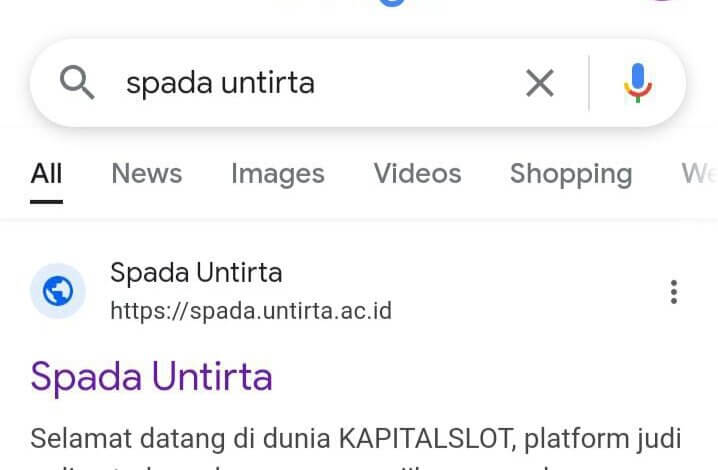Open the three-dot result options menu
The width and height of the screenshot is (718, 470).
673,292
